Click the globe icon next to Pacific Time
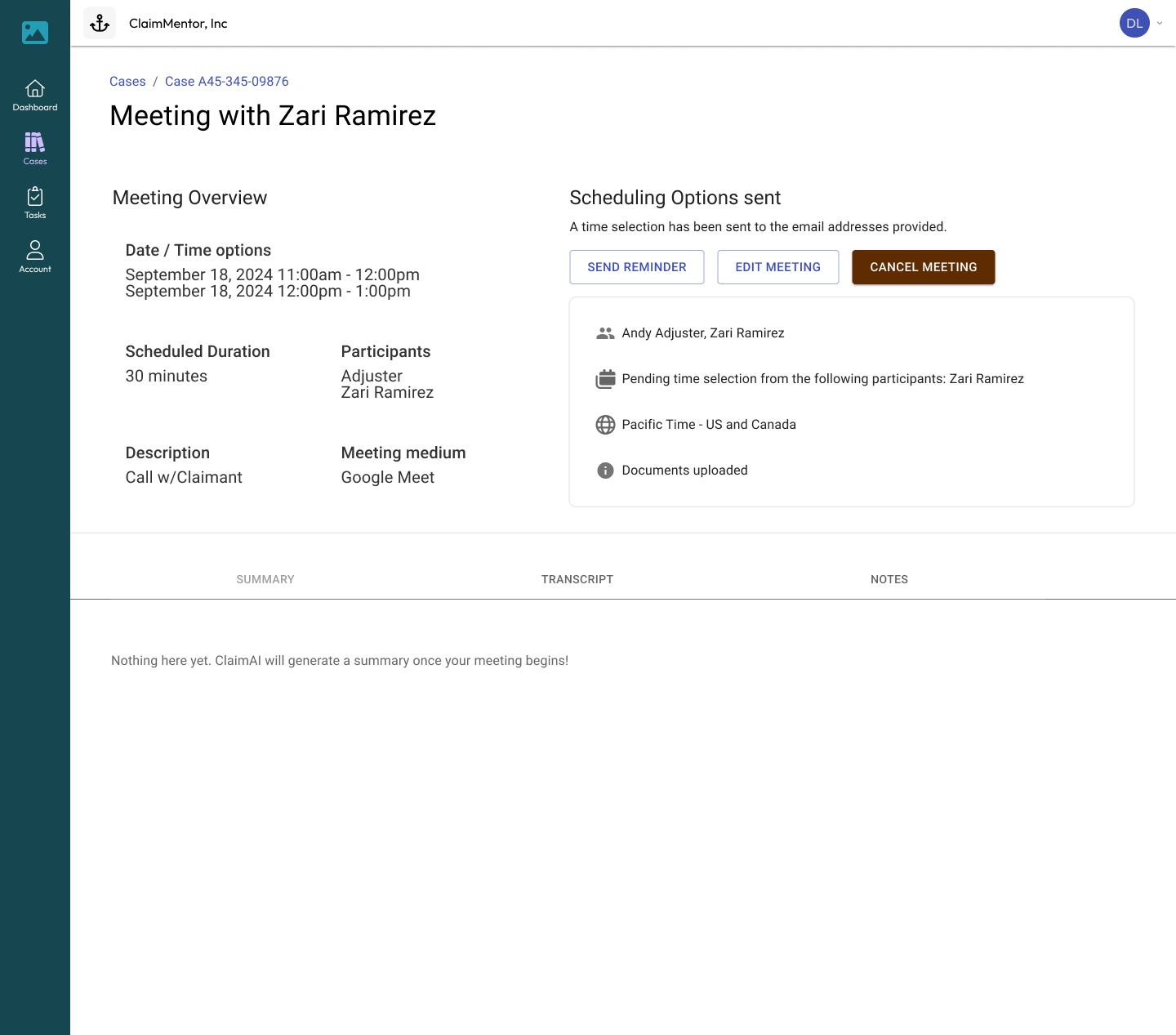 point(605,424)
